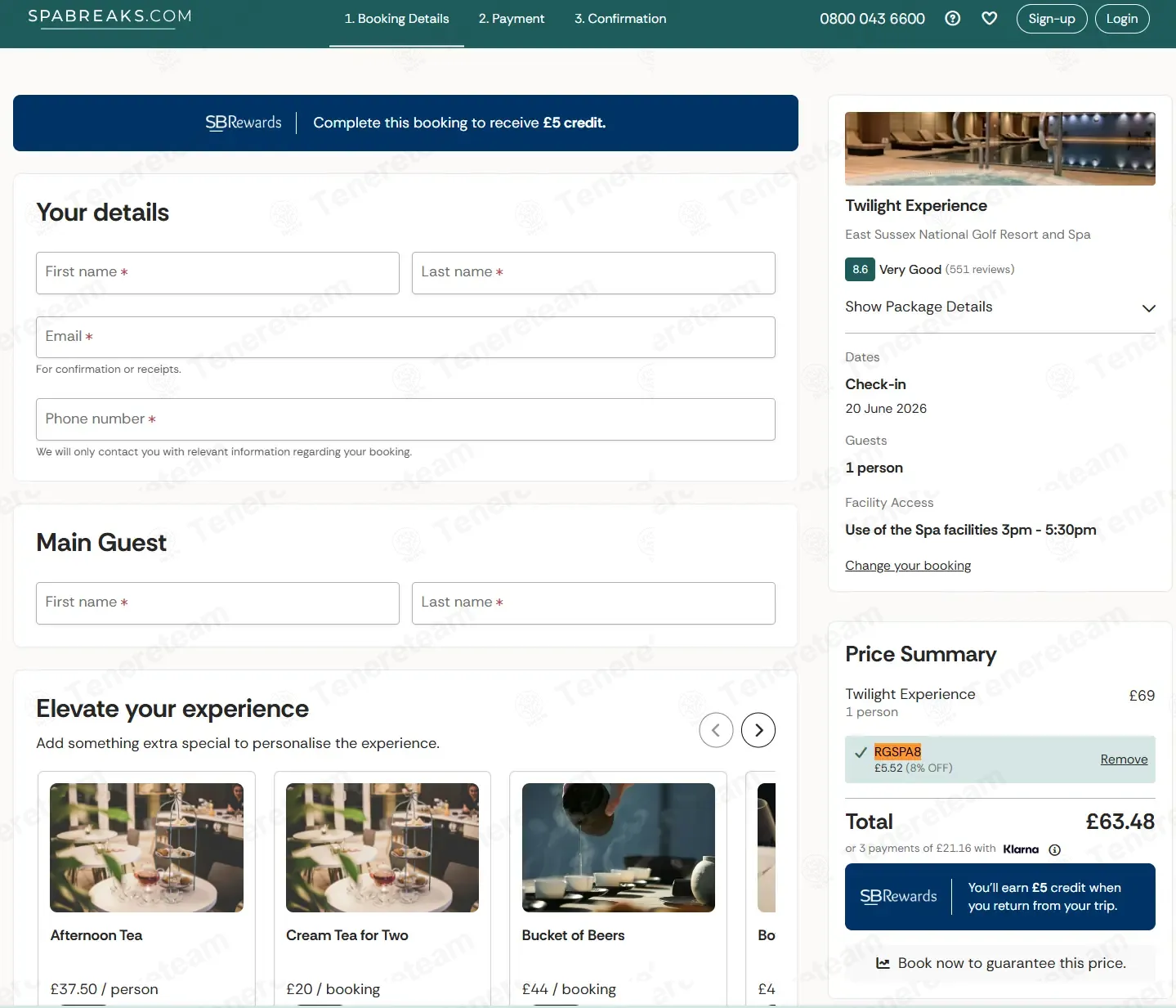Viewport: 1176px width, 1008px height.
Task: Focus Your details First name field
Action: coord(217,273)
